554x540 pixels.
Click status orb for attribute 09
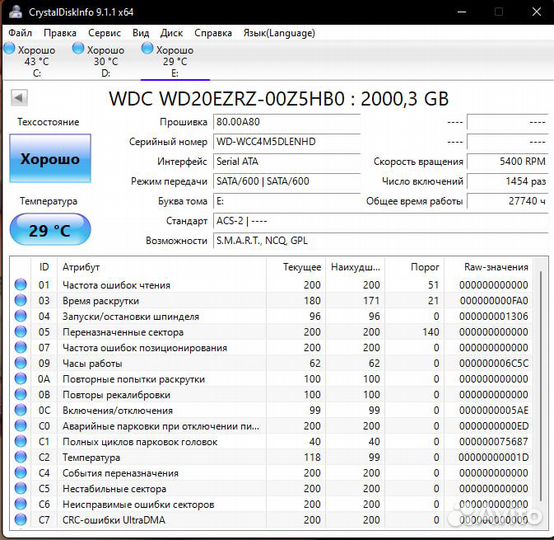21,363
